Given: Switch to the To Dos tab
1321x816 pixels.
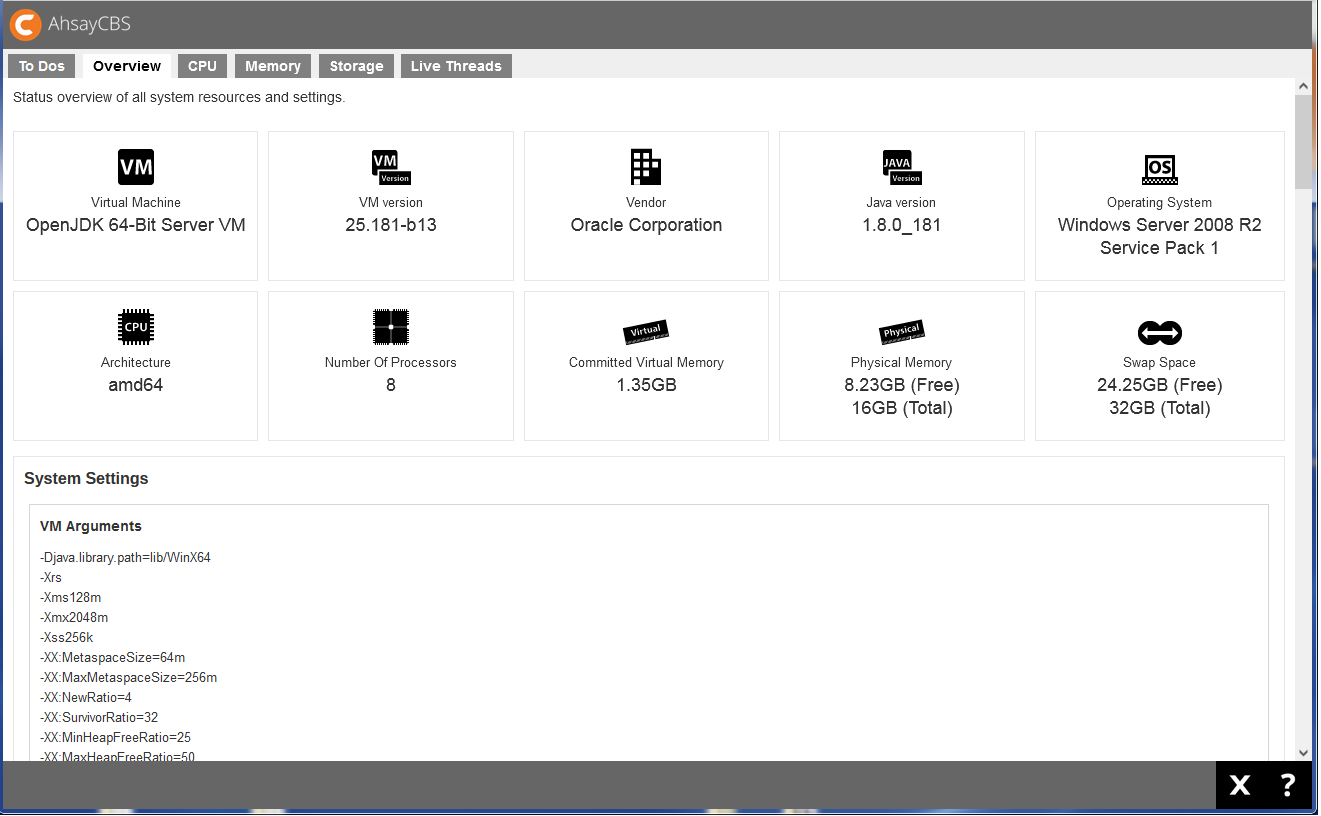Looking at the screenshot, I should [41, 65].
